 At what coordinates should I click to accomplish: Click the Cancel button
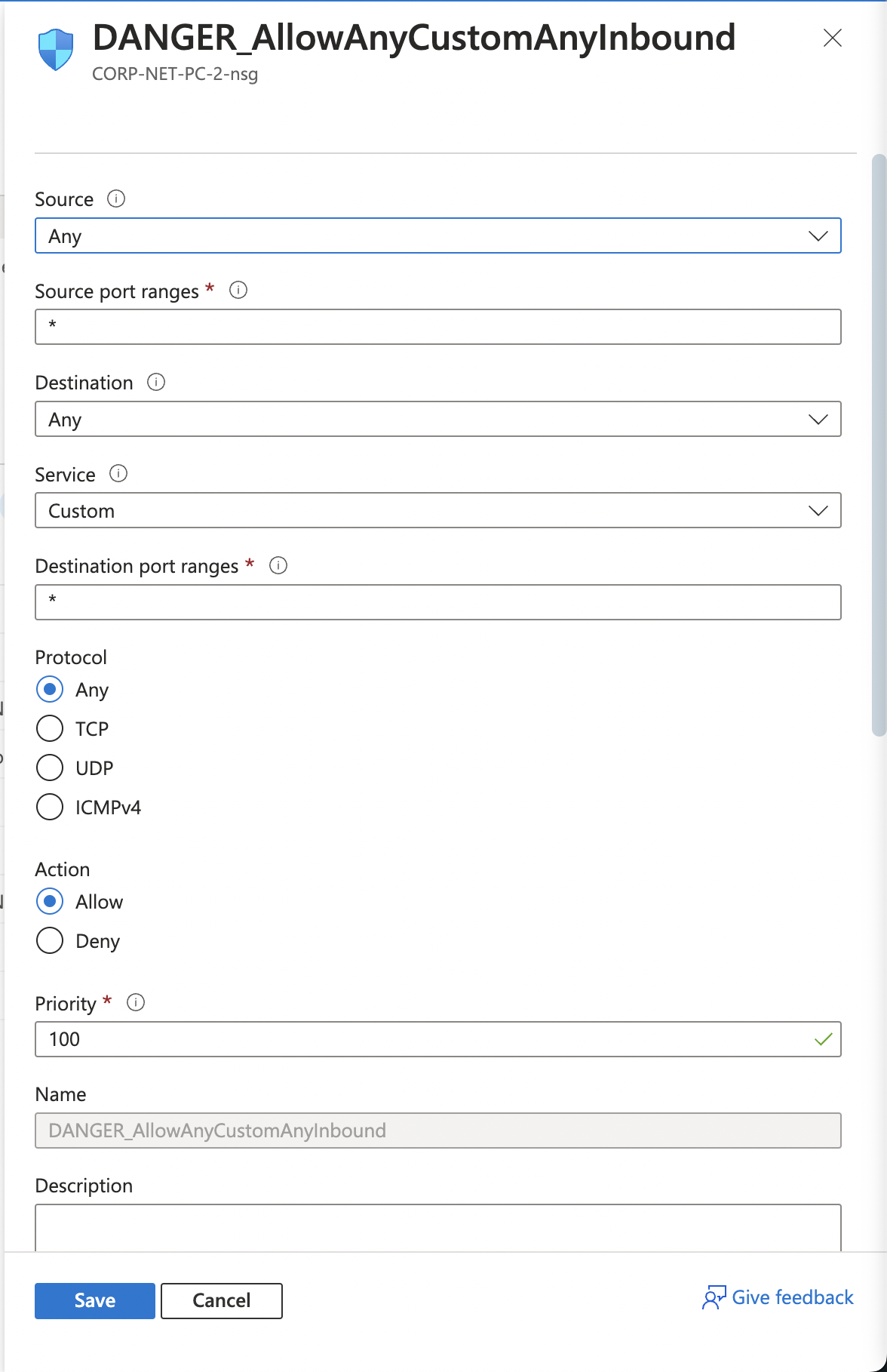click(x=222, y=1300)
